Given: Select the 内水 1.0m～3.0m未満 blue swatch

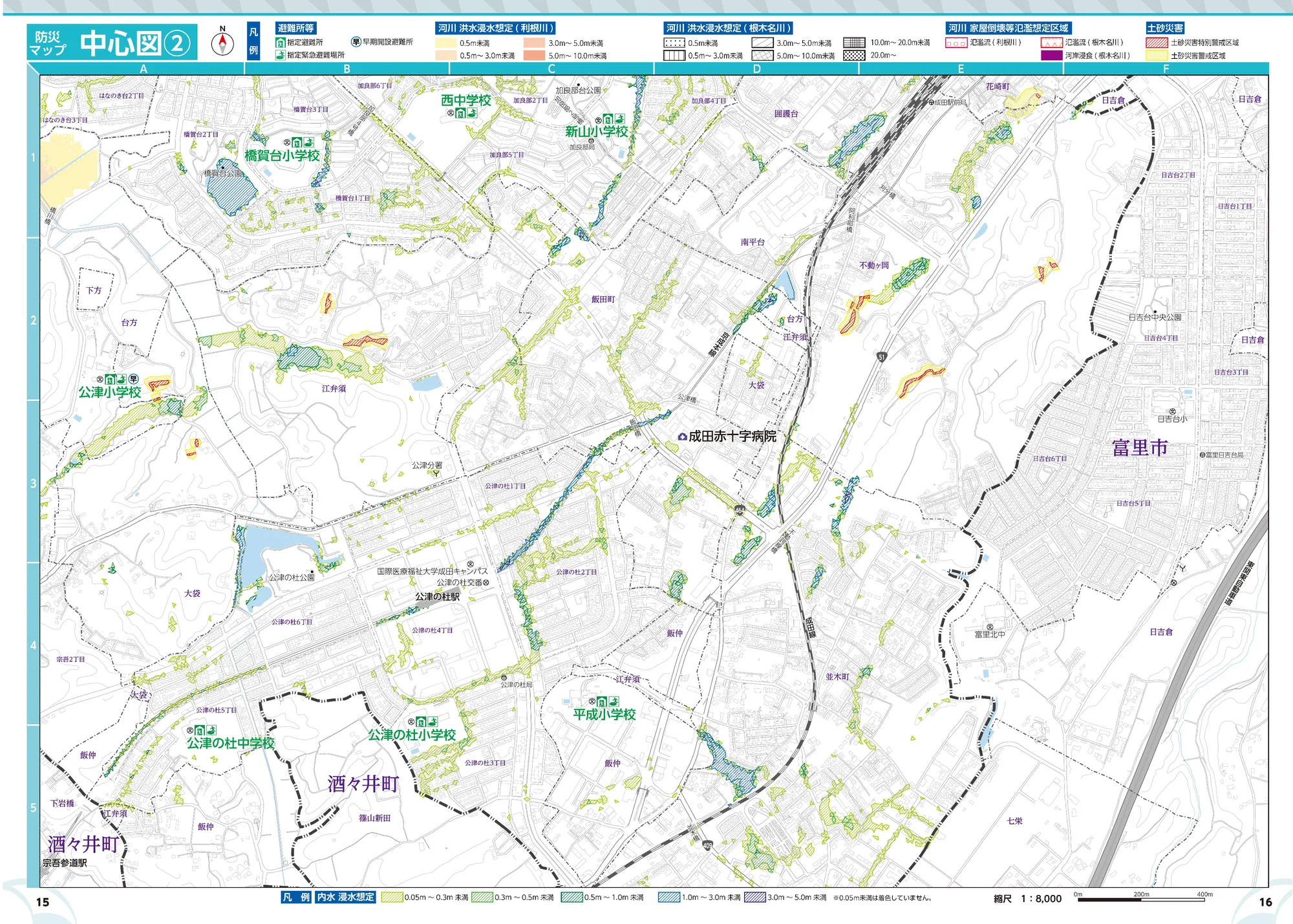Looking at the screenshot, I should coord(669,897).
